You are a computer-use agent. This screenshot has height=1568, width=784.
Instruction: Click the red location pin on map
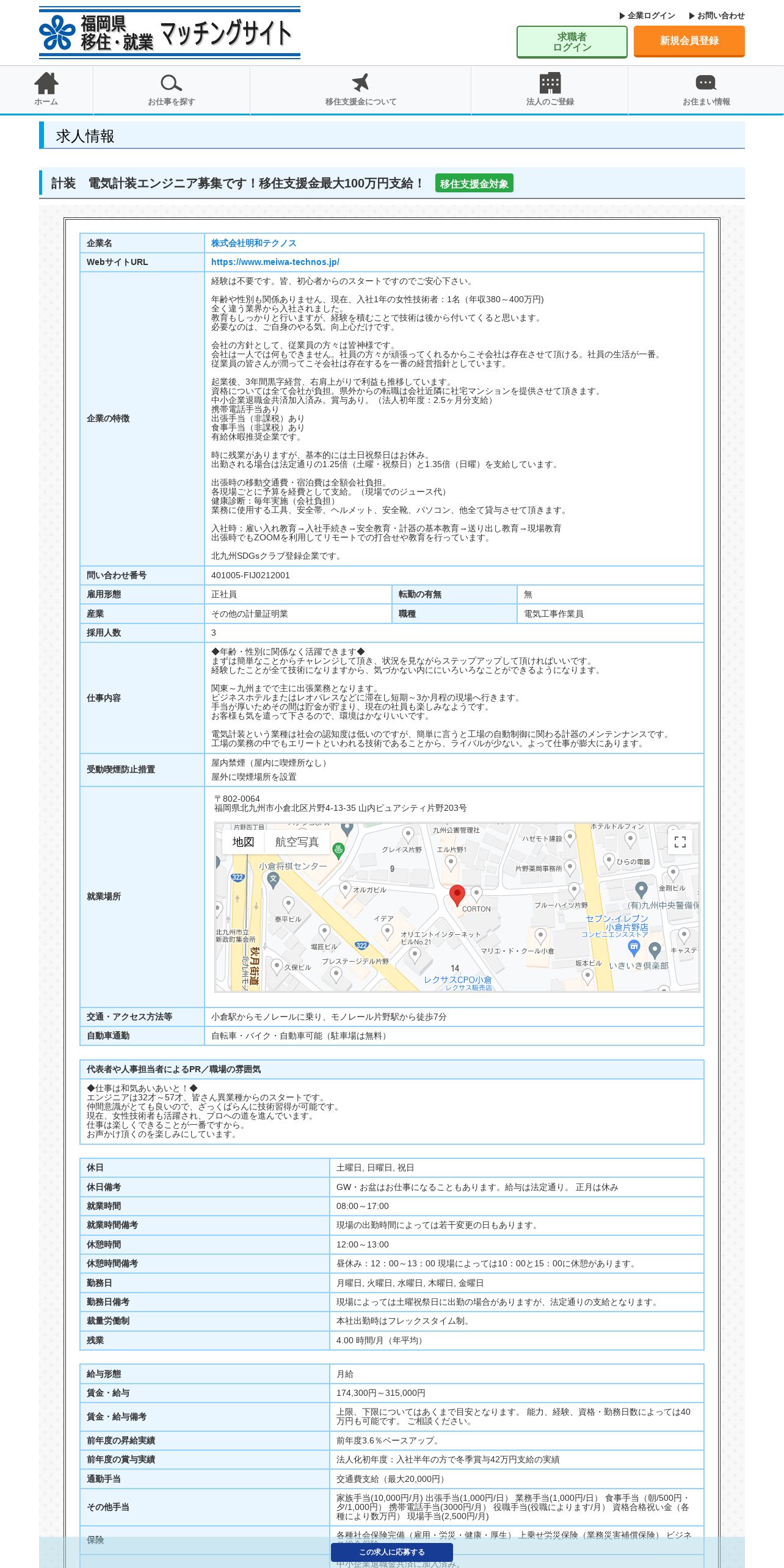(x=457, y=896)
